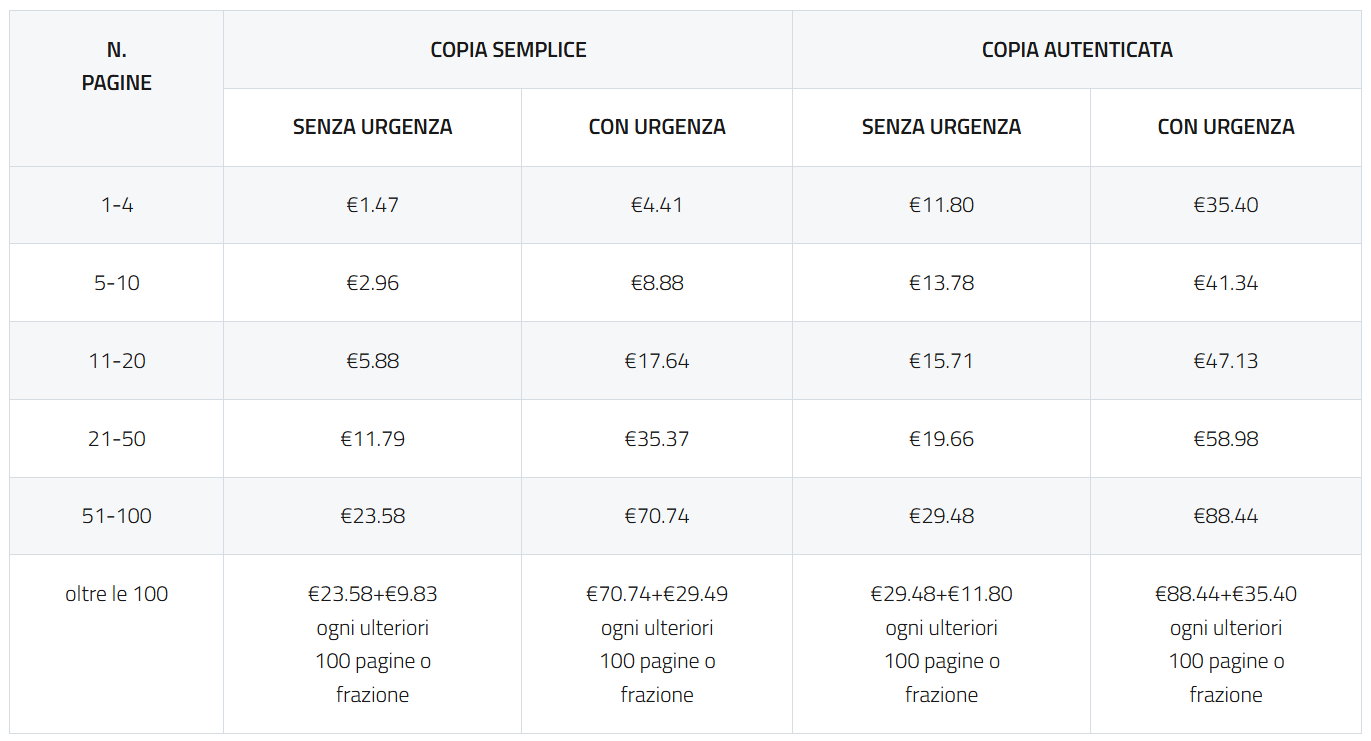
Task: Click the €1.47 price cell
Action: point(372,205)
